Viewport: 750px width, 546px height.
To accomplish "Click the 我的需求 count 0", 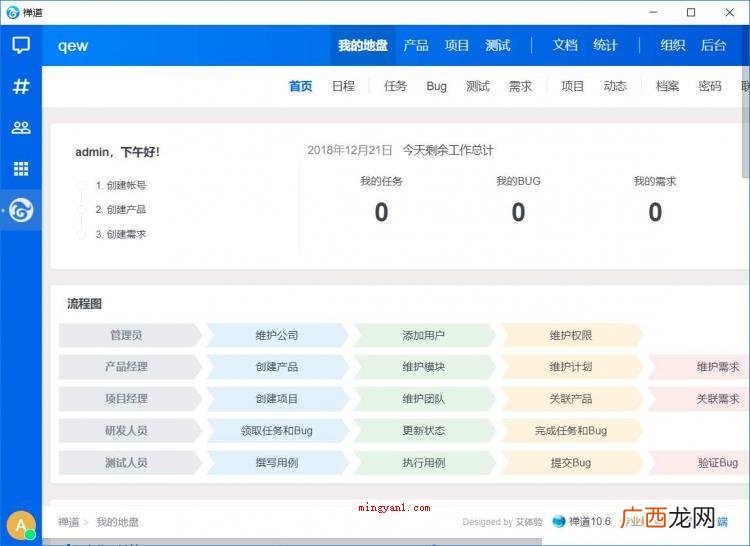I will pos(655,212).
